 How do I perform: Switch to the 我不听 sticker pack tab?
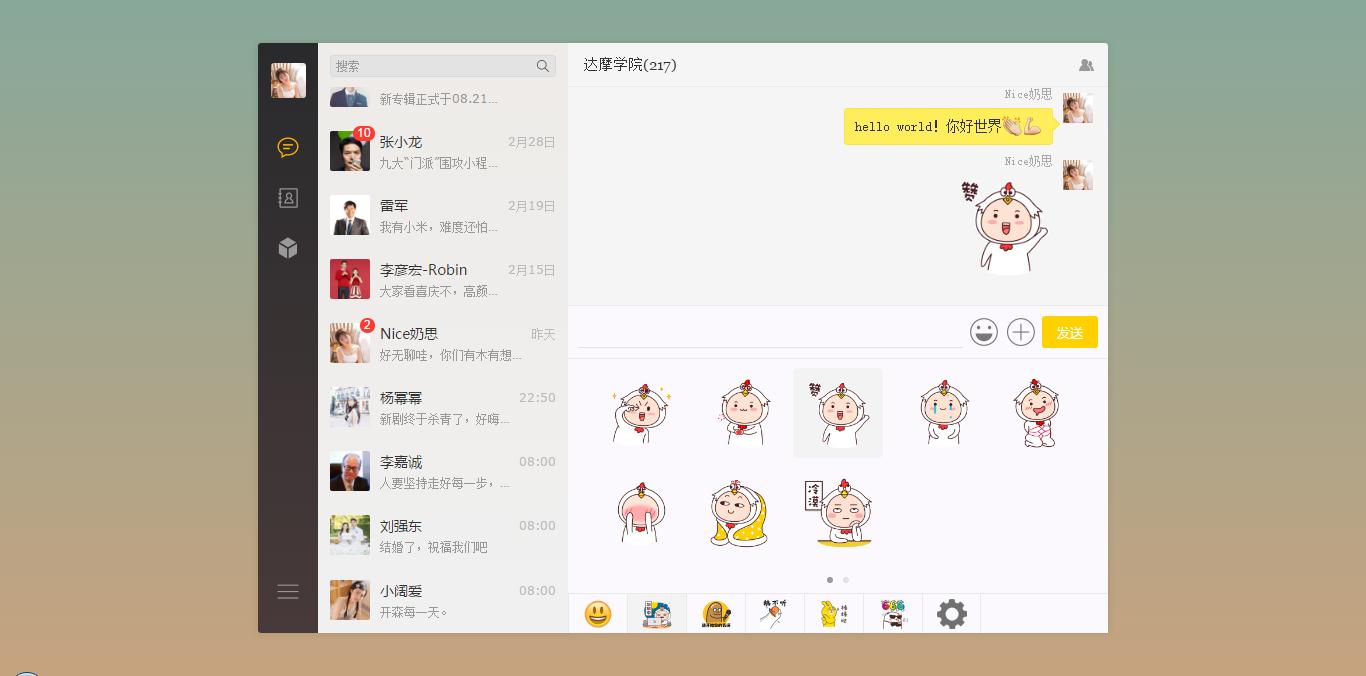[x=775, y=613]
